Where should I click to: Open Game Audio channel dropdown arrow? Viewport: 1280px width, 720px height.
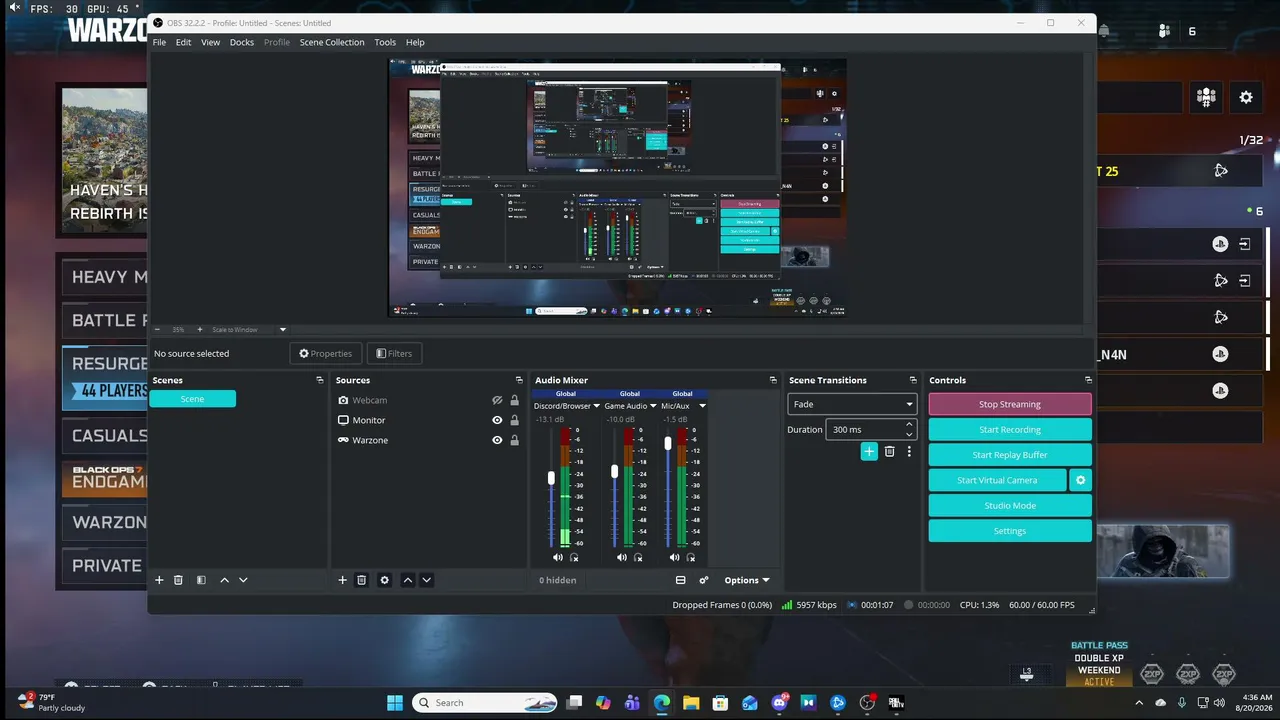pyautogui.click(x=653, y=406)
